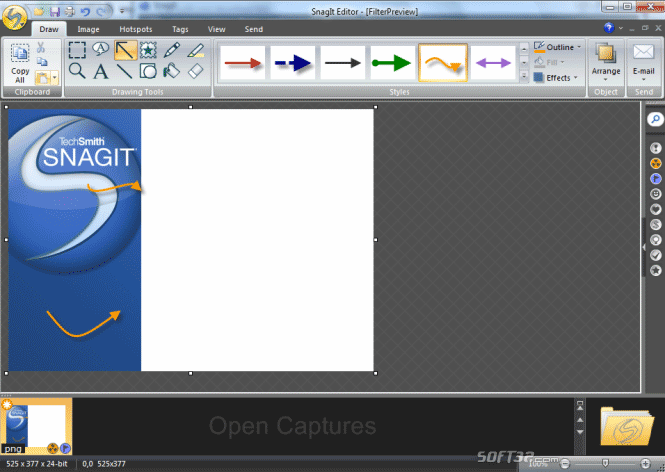Click the Open folder quick access icon
The width and height of the screenshot is (665, 472).
[x=39, y=11]
